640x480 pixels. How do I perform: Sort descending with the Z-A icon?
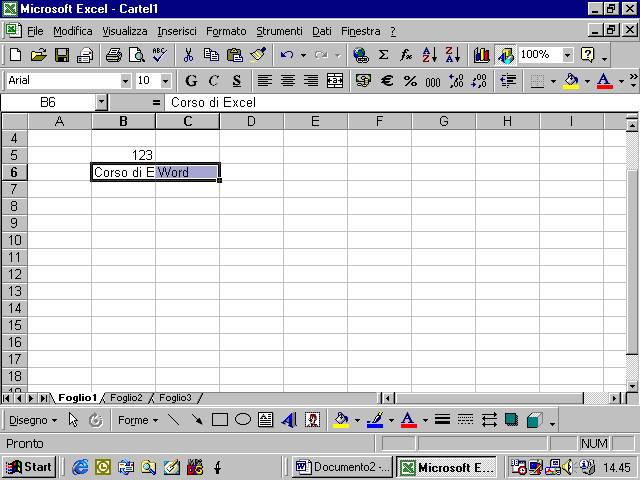pos(453,55)
